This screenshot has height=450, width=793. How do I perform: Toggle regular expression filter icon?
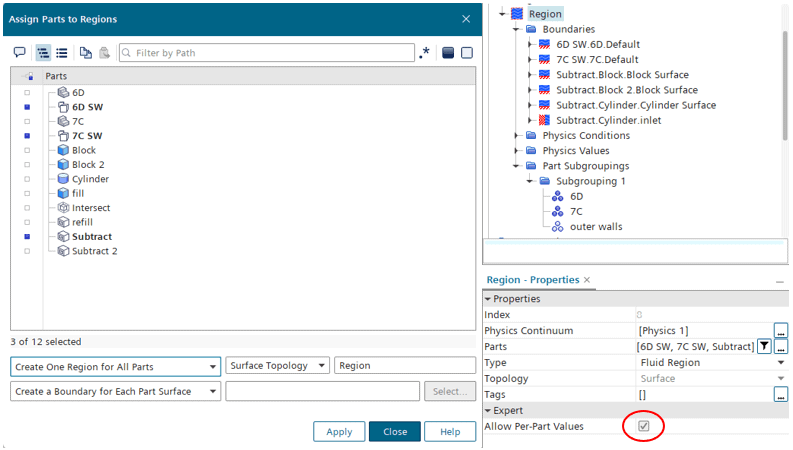tap(424, 52)
